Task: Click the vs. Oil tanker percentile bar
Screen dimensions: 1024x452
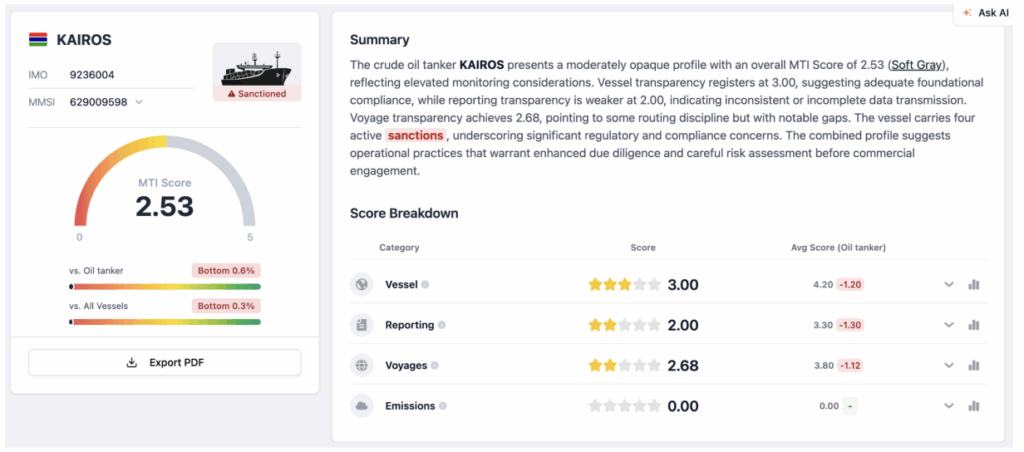Action: pyautogui.click(x=165, y=286)
